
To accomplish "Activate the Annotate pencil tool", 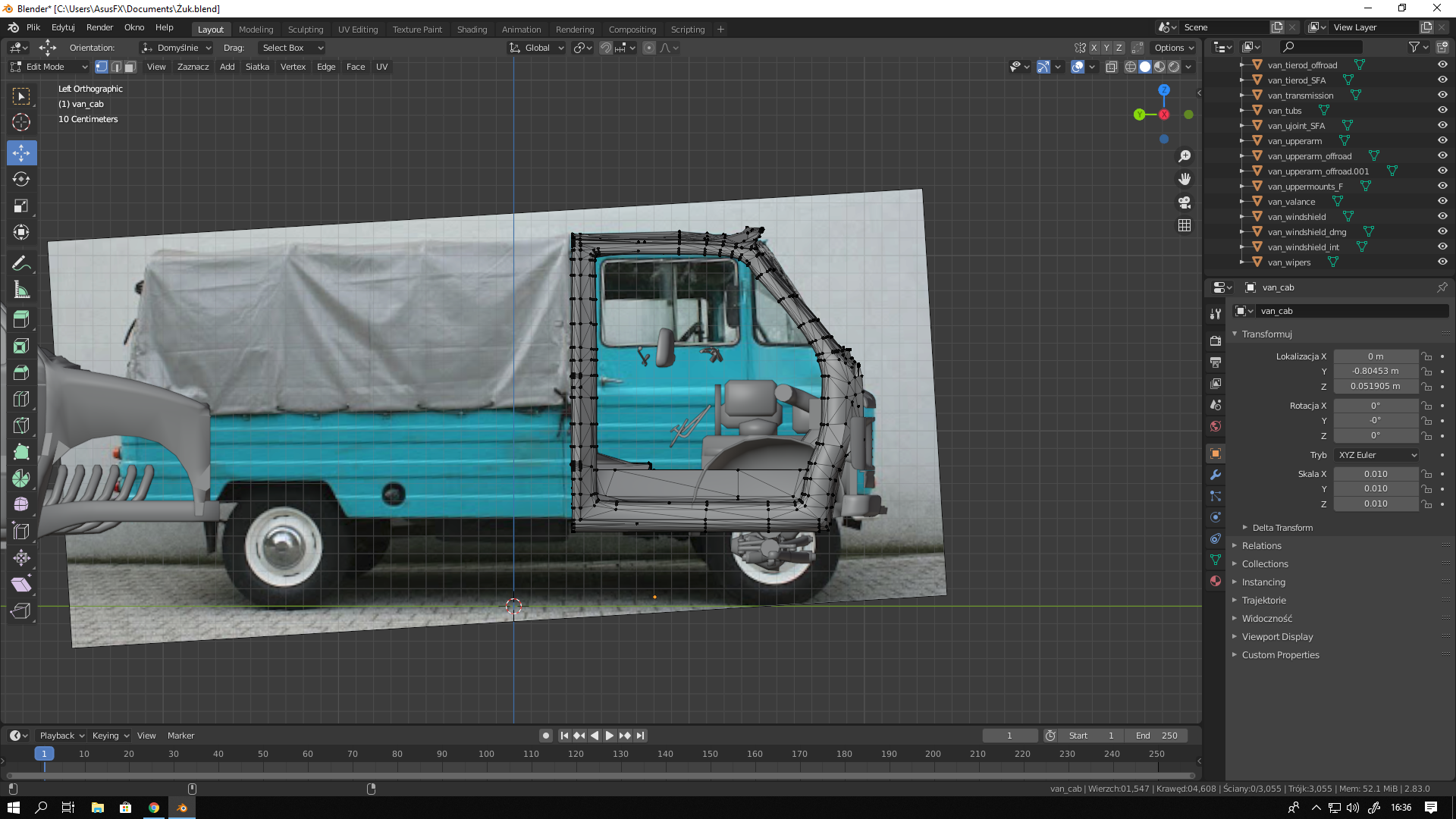I will (21, 263).
